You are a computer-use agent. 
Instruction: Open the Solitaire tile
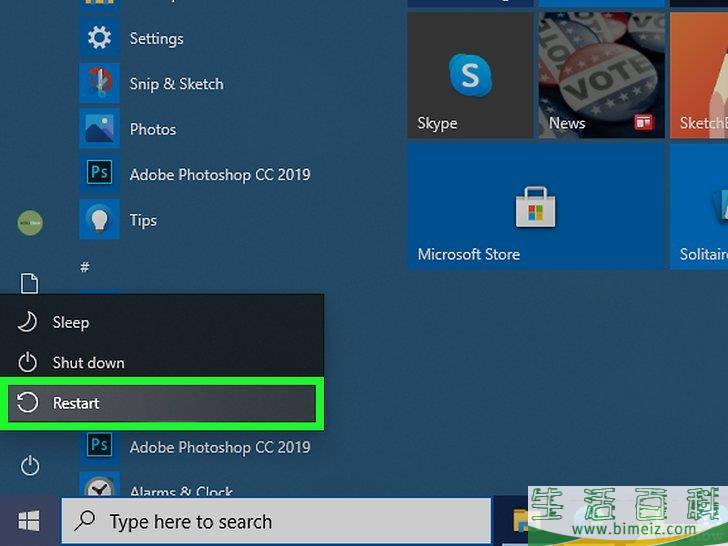pyautogui.click(x=700, y=206)
